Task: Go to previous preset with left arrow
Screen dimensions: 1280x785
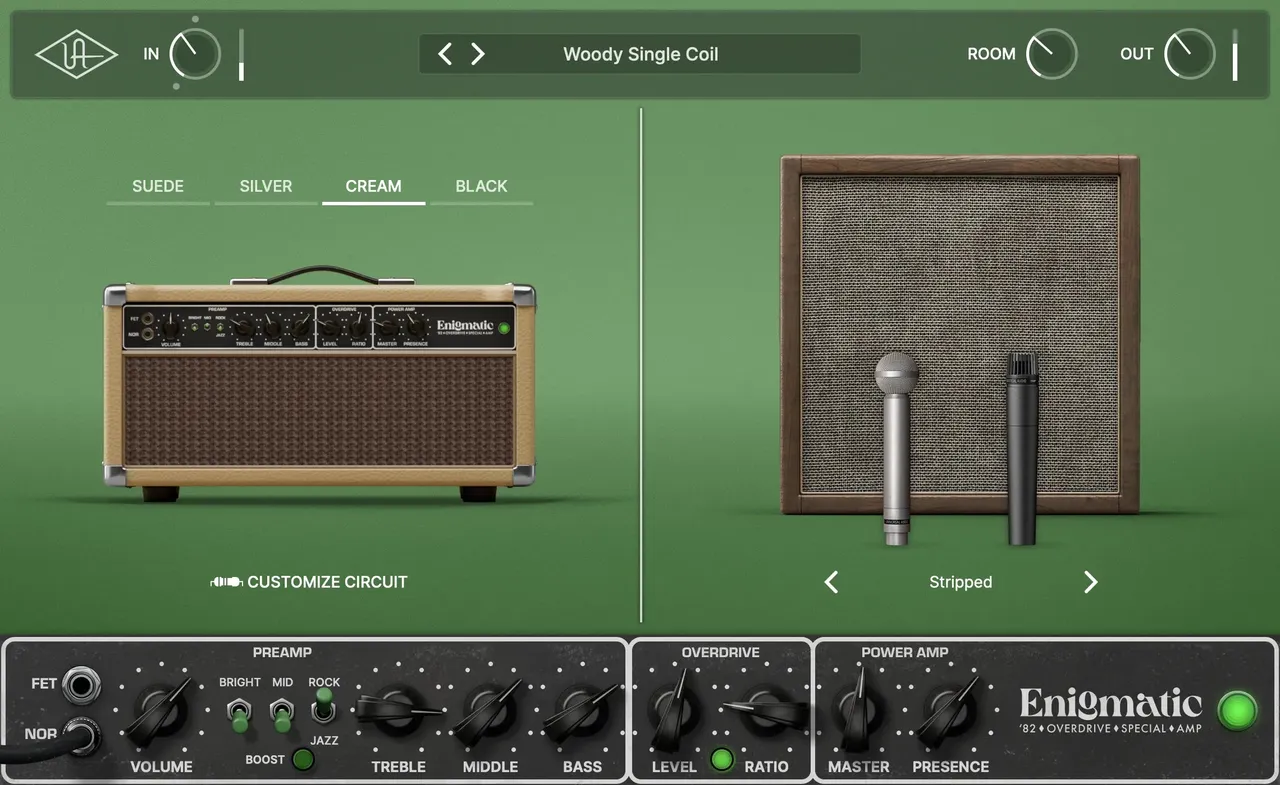Action: [x=446, y=54]
